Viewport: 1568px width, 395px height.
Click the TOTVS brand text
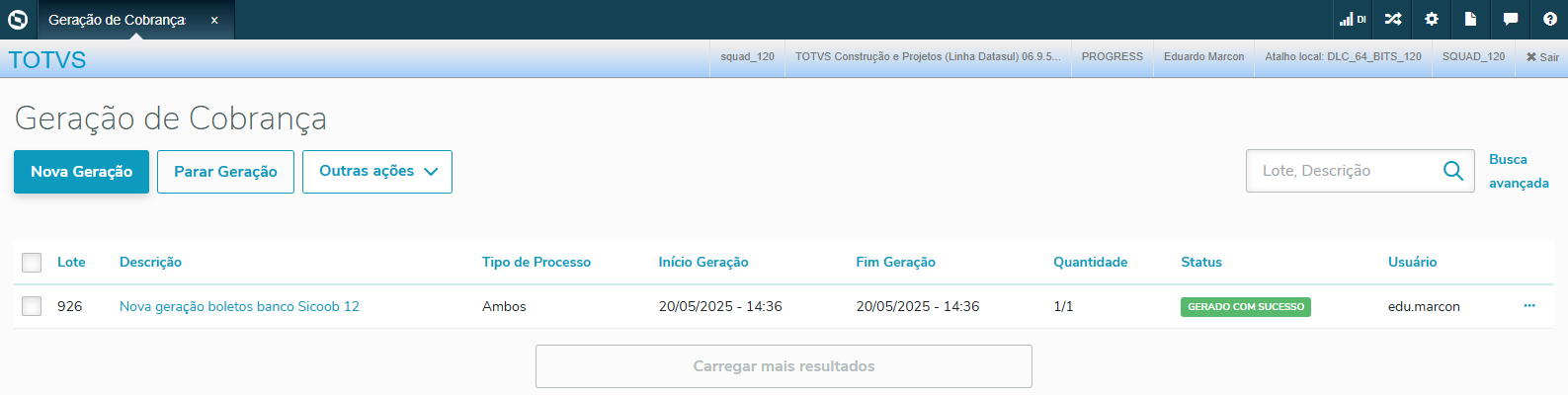click(47, 60)
